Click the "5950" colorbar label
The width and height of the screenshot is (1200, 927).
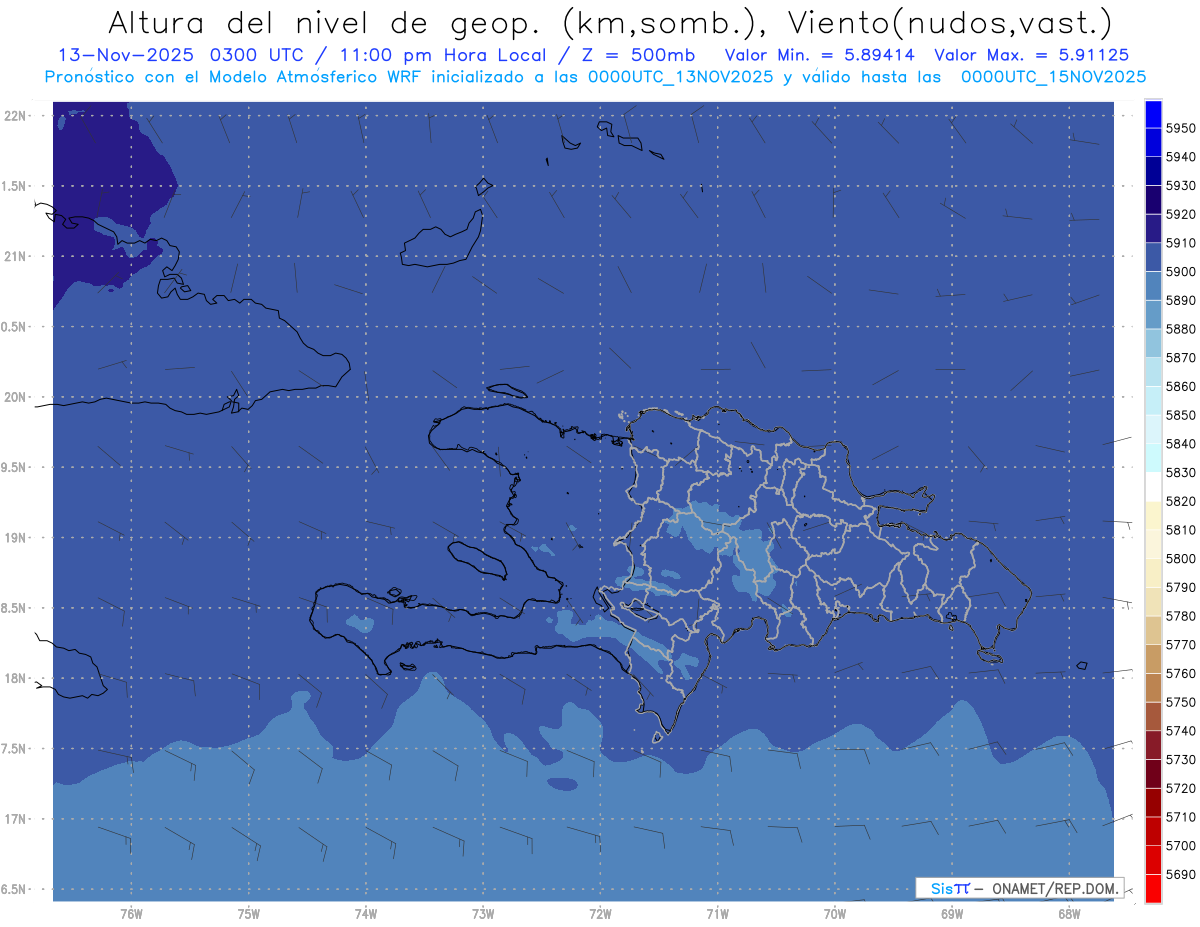pyautogui.click(x=1181, y=128)
